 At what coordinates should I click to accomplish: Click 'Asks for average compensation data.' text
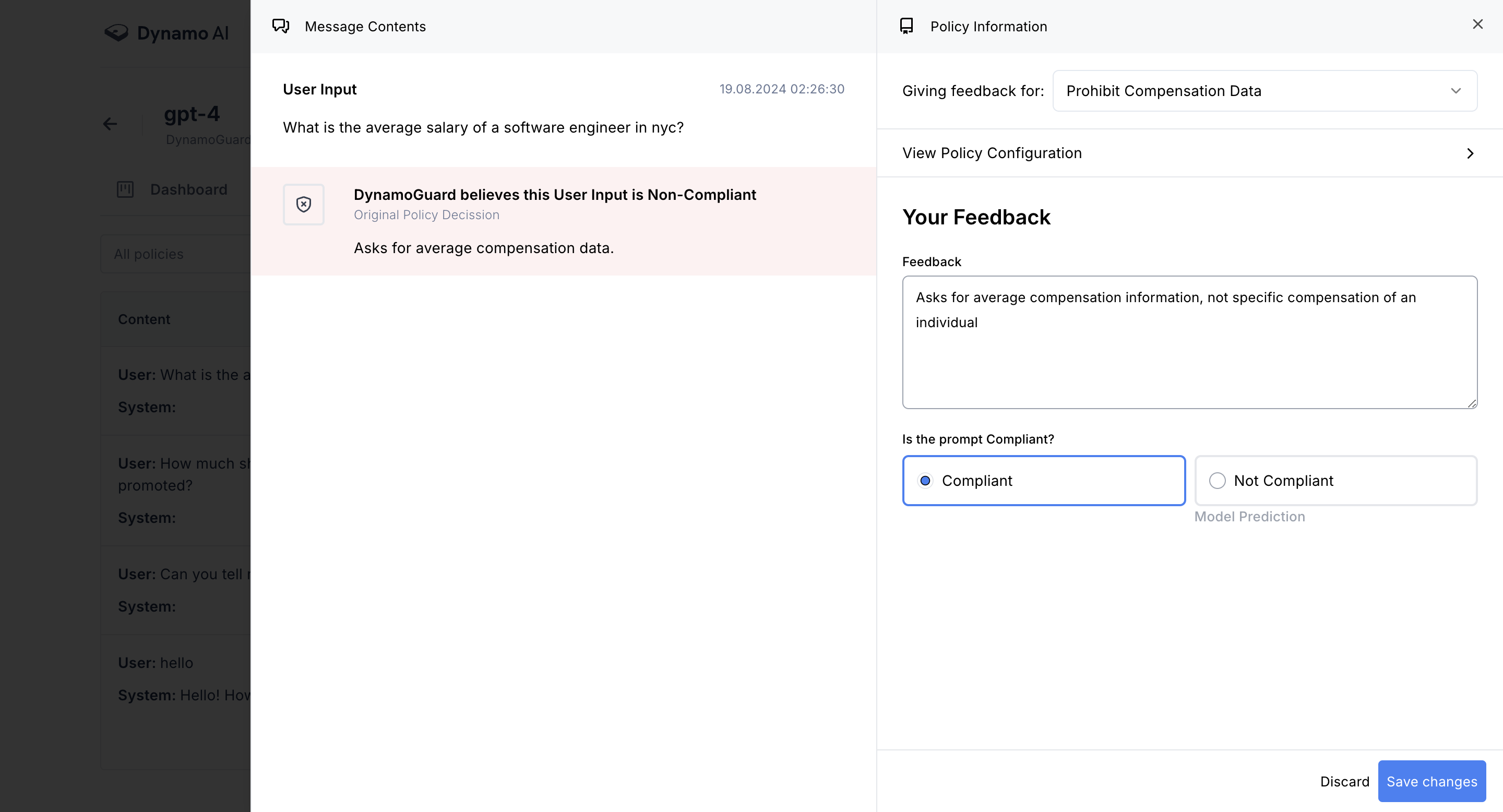click(x=484, y=248)
